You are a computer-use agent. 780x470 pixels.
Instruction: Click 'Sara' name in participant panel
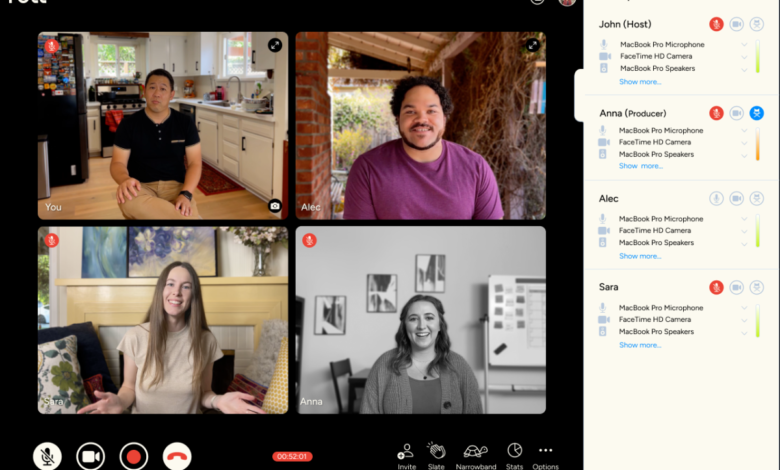(x=608, y=287)
